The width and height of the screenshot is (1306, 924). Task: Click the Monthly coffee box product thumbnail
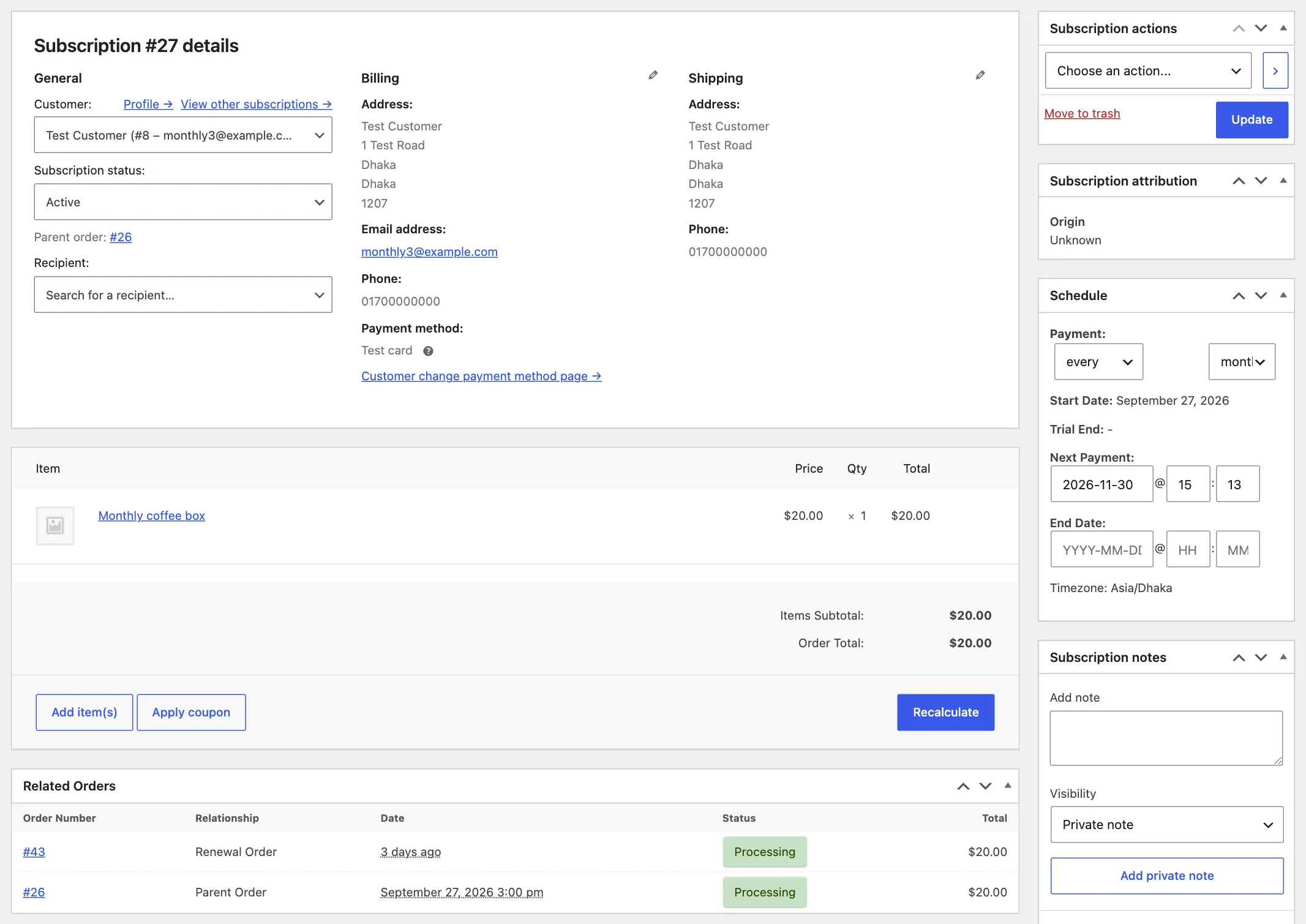tap(55, 525)
